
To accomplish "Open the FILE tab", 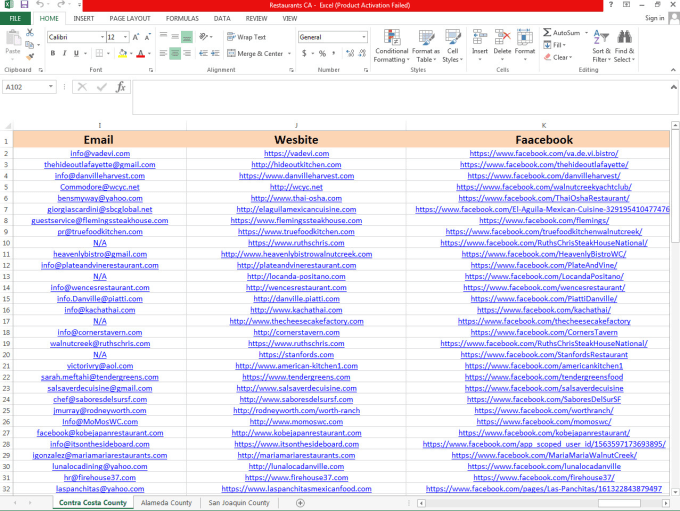I will click(15, 18).
